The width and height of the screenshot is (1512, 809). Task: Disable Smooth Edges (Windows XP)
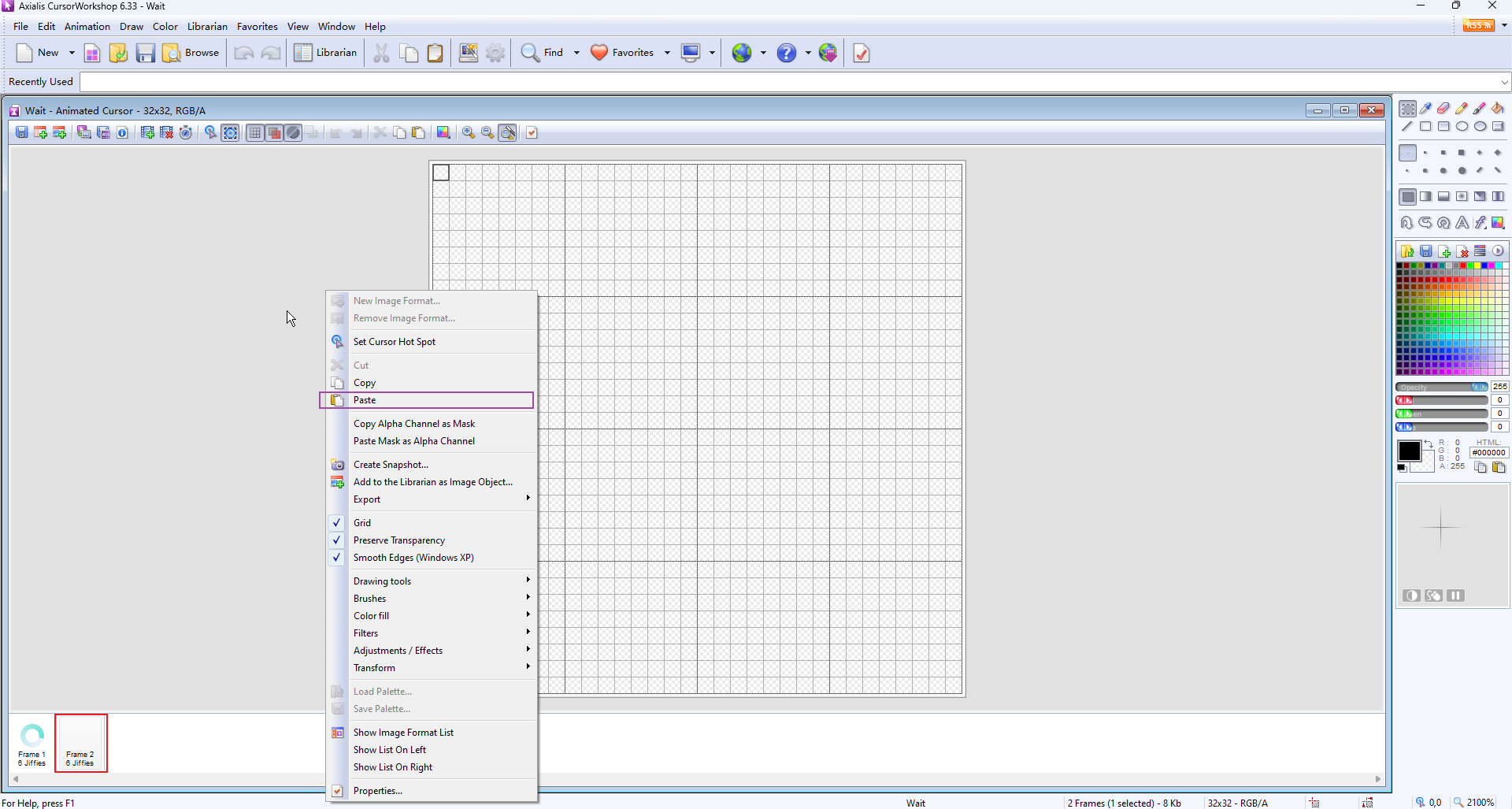(413, 558)
